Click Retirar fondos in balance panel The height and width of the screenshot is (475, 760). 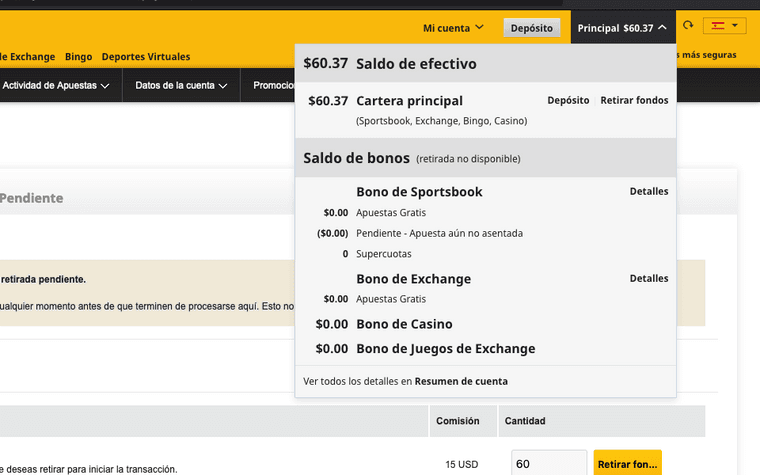634,101
